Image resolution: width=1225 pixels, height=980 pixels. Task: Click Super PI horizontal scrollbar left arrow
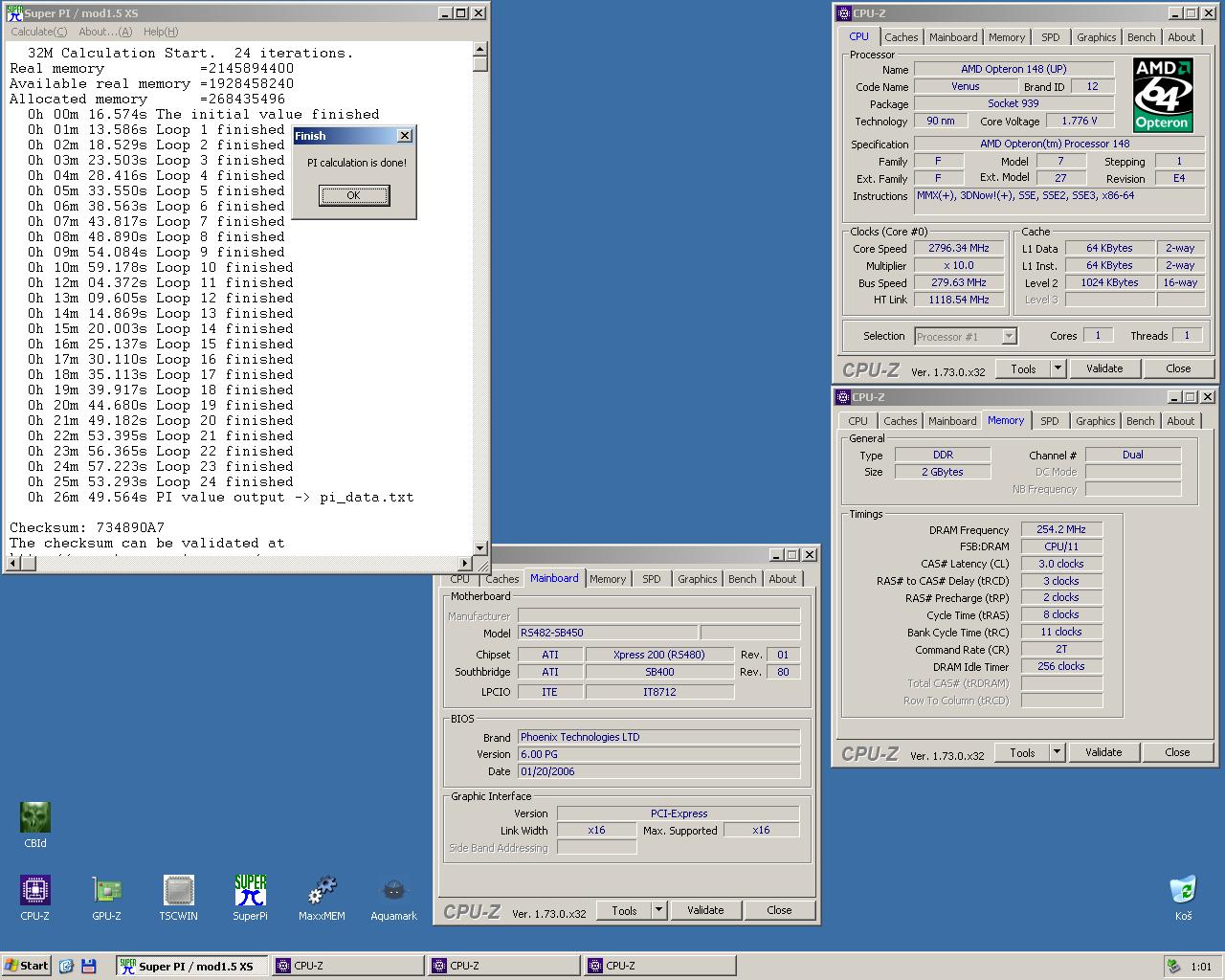(13, 564)
